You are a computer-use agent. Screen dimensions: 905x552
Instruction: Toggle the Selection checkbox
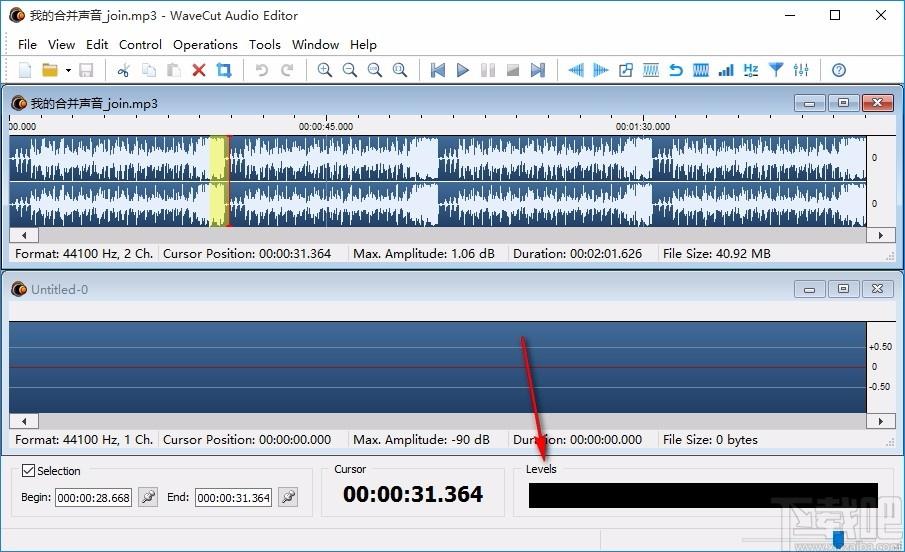point(28,471)
